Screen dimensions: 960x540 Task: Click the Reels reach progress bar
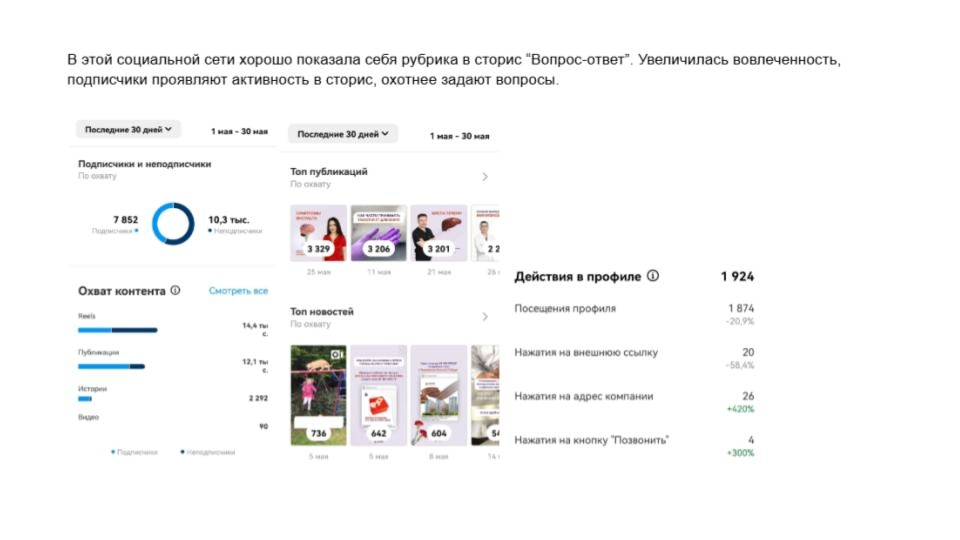(118, 330)
